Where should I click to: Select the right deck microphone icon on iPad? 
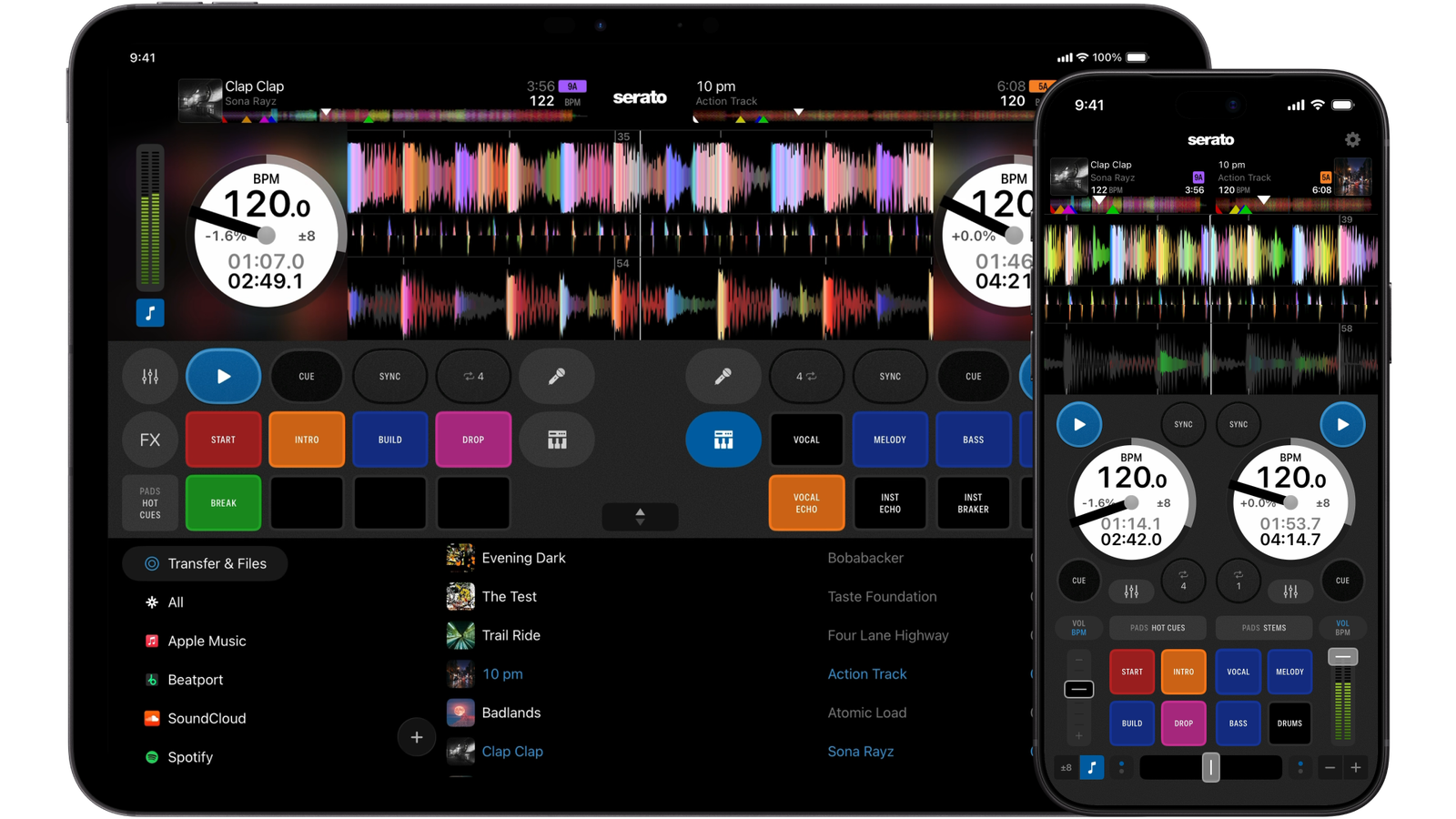tap(723, 376)
